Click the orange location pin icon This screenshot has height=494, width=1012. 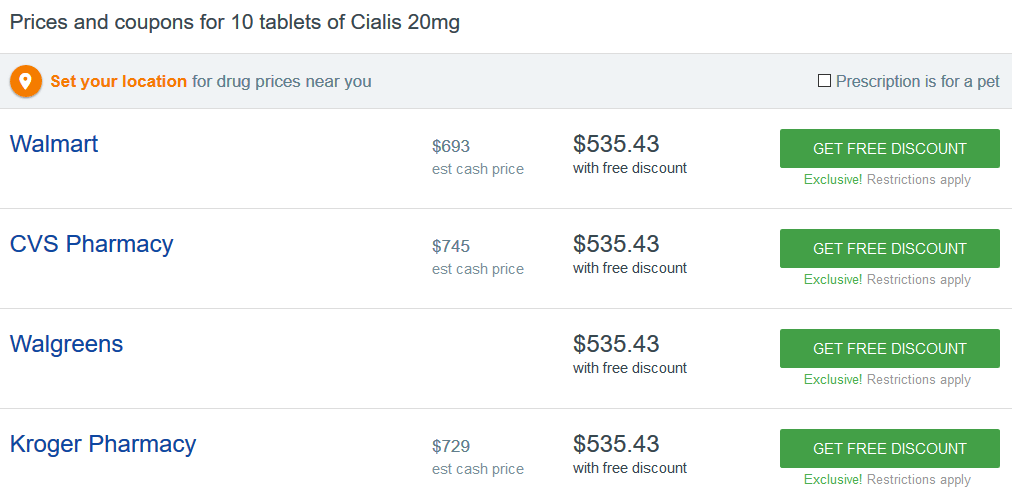click(x=26, y=82)
